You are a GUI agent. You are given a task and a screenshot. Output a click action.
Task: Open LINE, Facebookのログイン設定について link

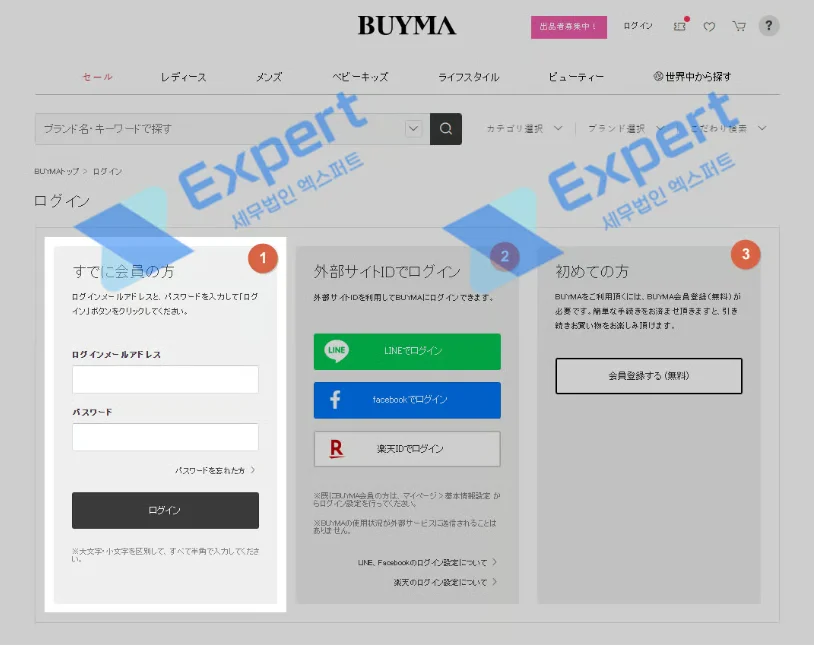427,562
